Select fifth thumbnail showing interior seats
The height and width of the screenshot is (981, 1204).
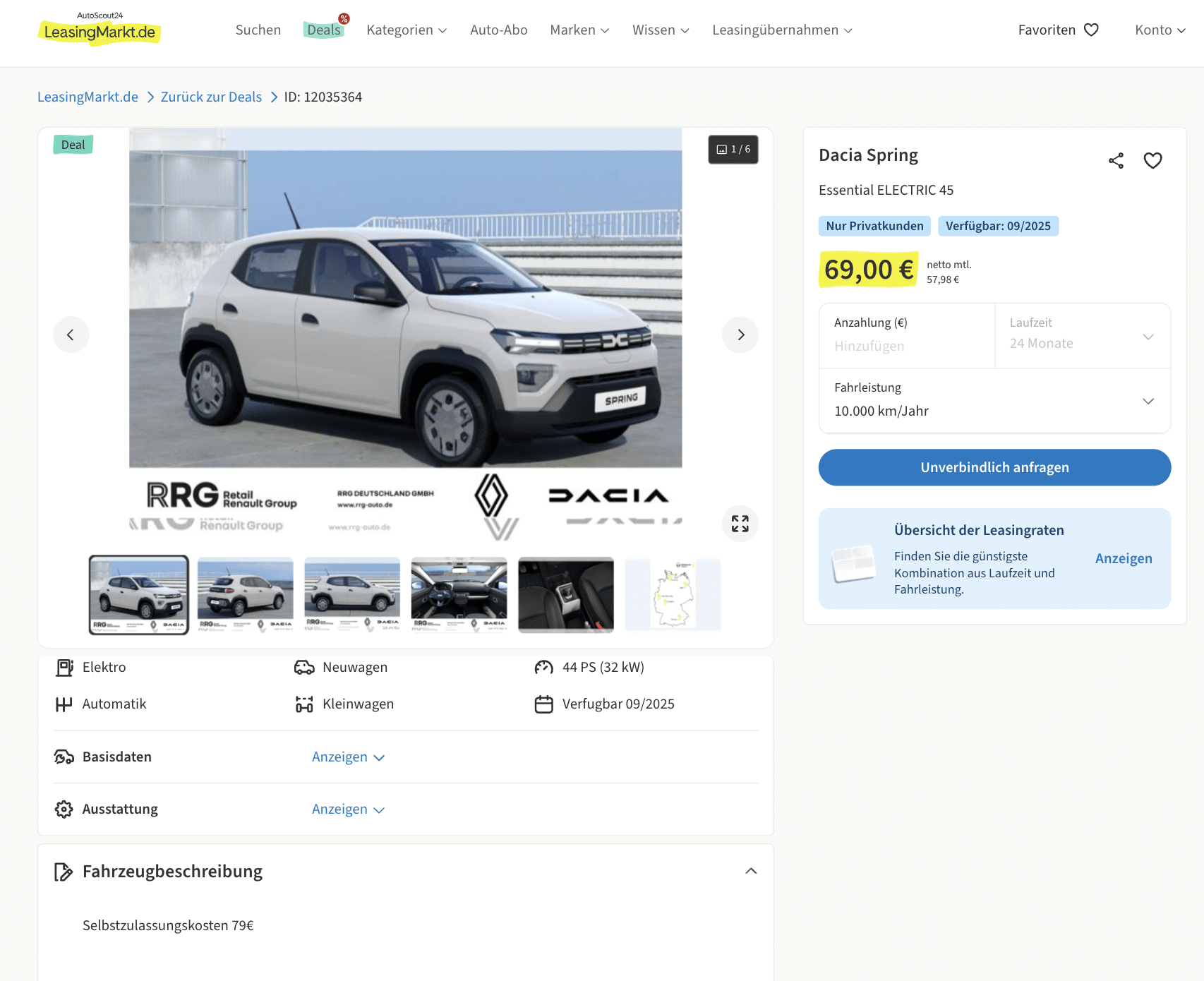pos(566,595)
